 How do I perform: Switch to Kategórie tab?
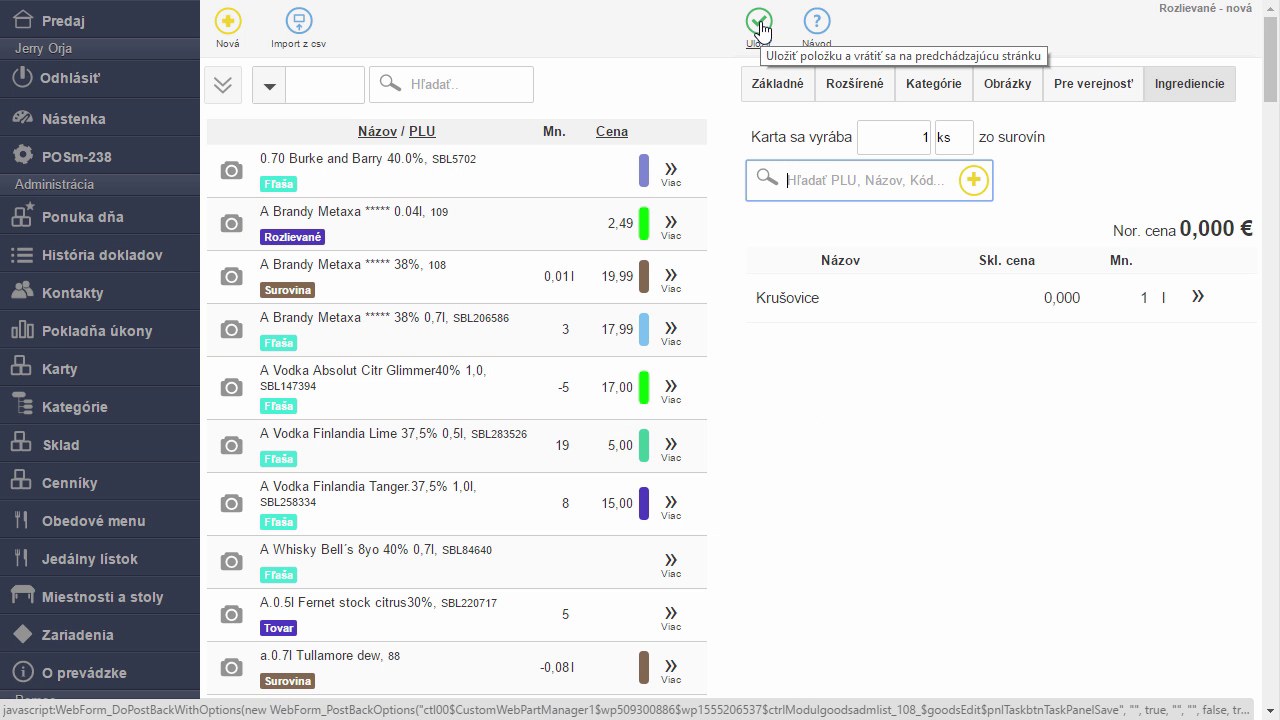(934, 84)
